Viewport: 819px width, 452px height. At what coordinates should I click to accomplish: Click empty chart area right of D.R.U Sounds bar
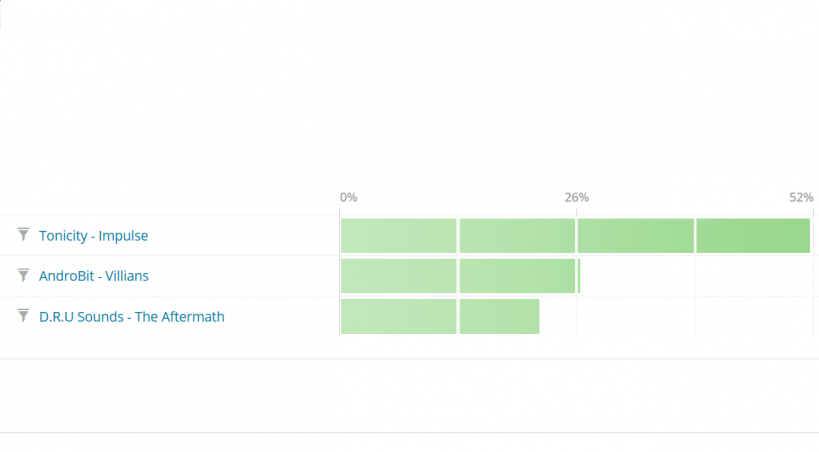point(675,316)
